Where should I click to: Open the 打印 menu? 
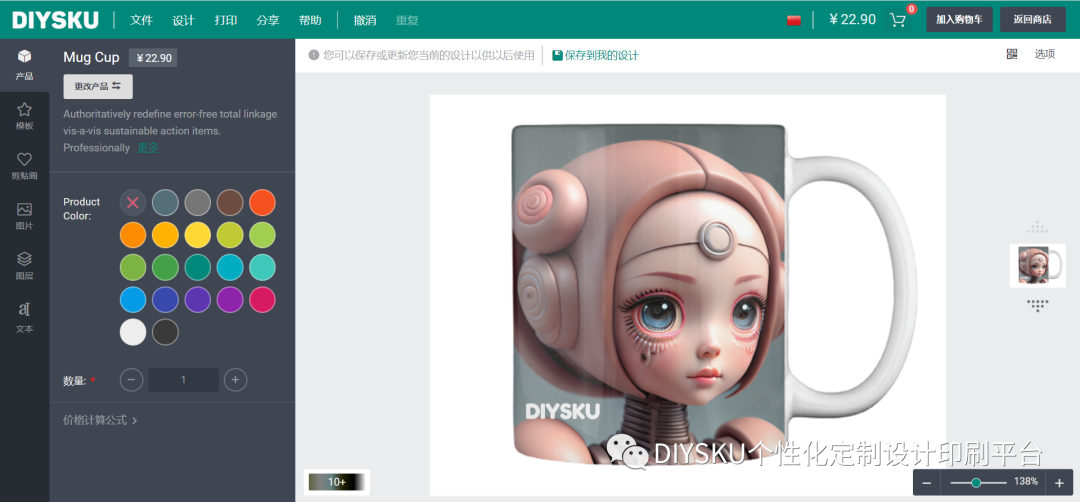(225, 20)
